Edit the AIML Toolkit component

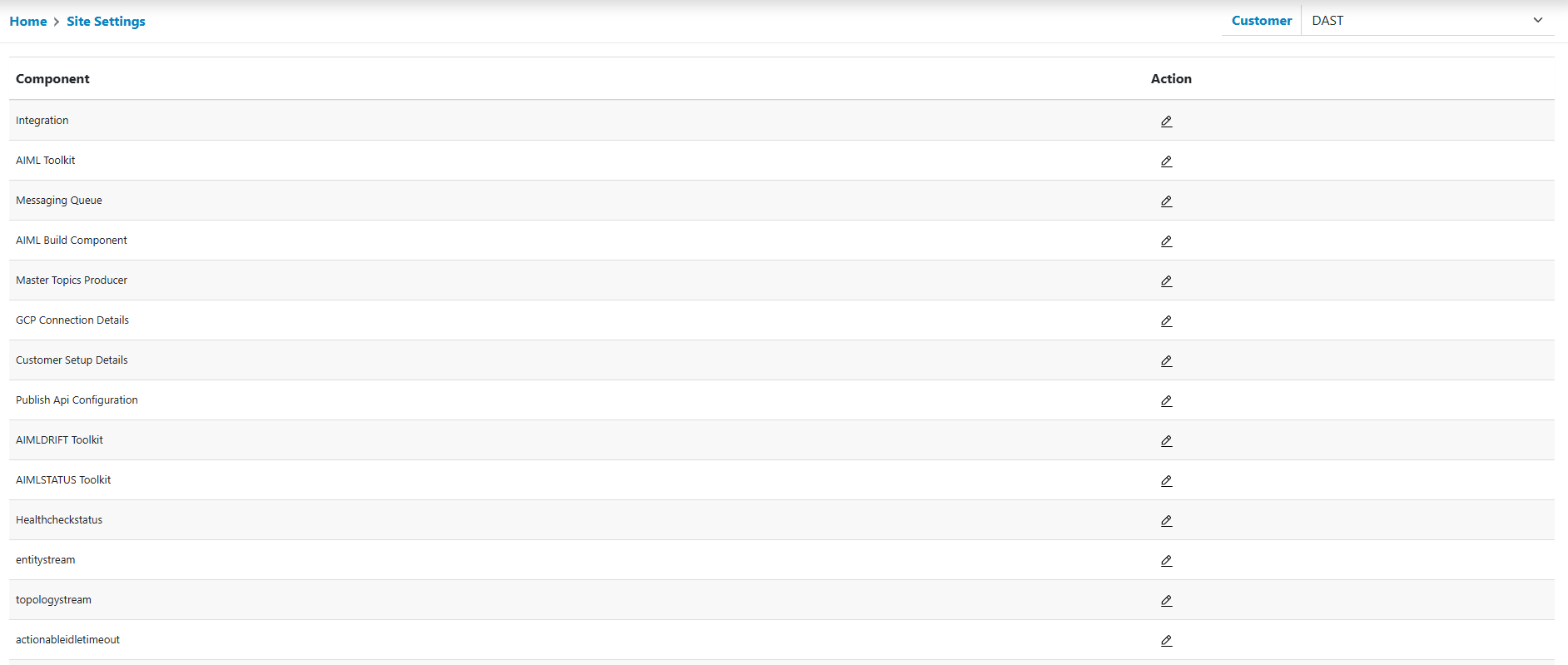1166,161
